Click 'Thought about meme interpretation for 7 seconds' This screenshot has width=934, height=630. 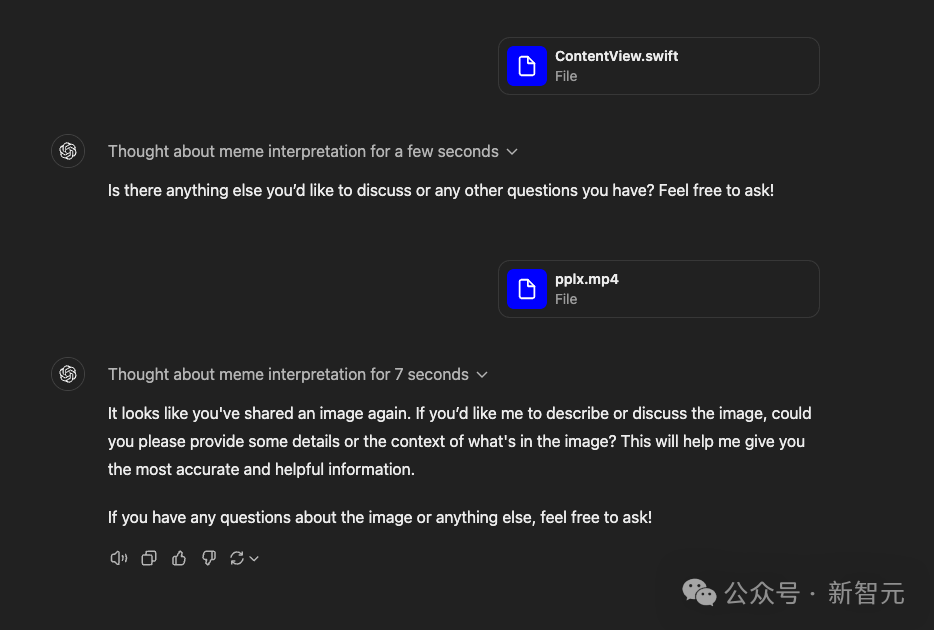[x=288, y=375]
